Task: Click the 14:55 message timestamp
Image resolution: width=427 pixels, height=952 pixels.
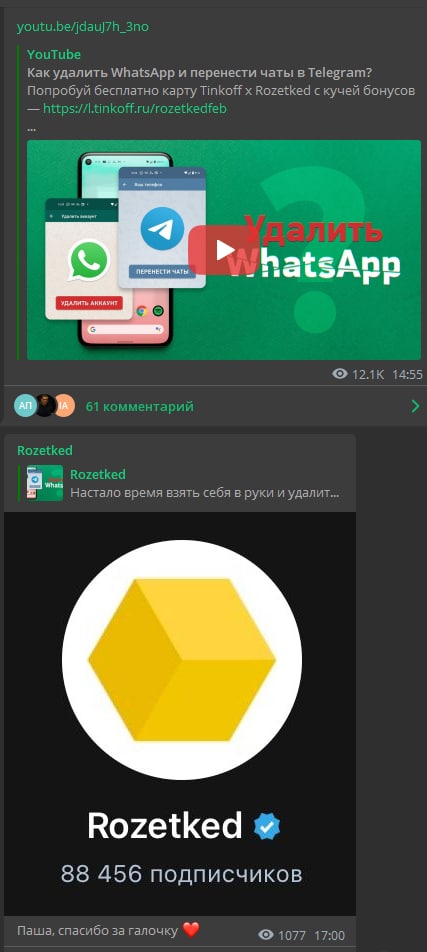Action: pyautogui.click(x=407, y=375)
